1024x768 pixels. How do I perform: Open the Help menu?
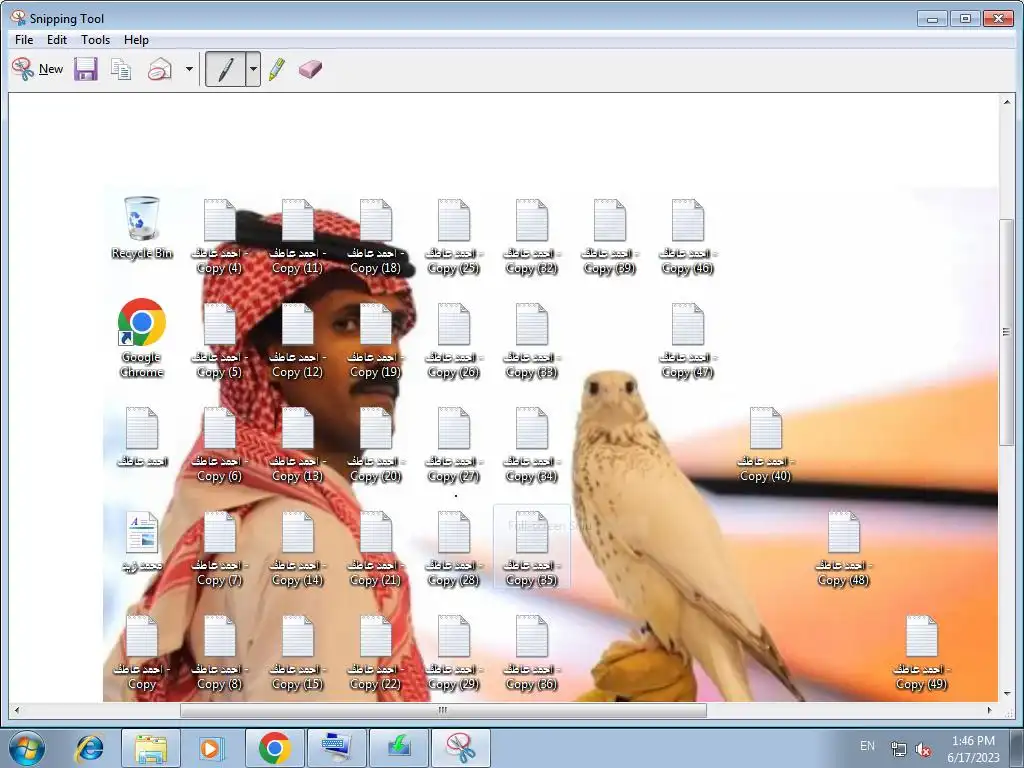(x=136, y=40)
